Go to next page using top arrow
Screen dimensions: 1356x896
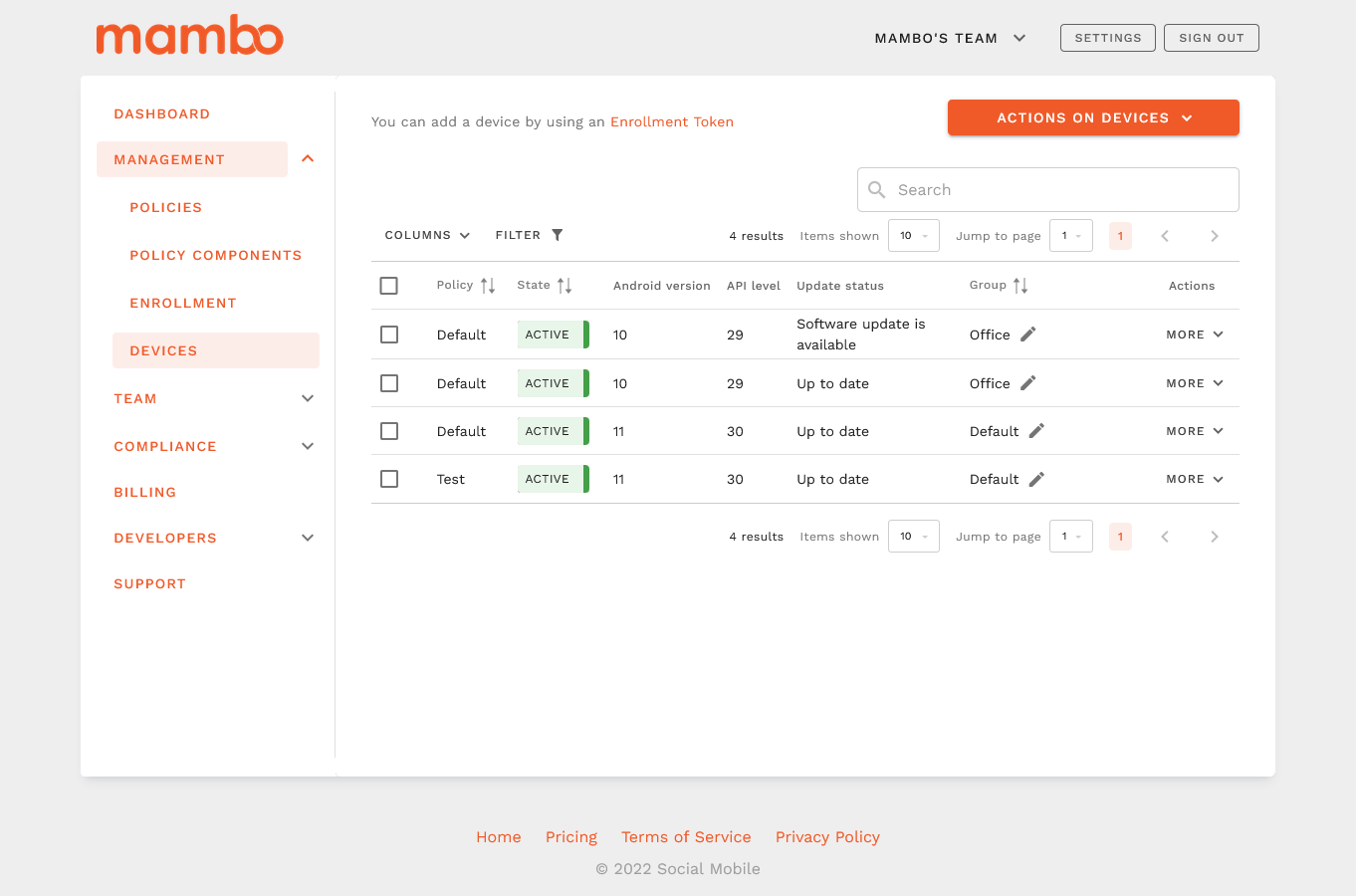[x=1214, y=236]
